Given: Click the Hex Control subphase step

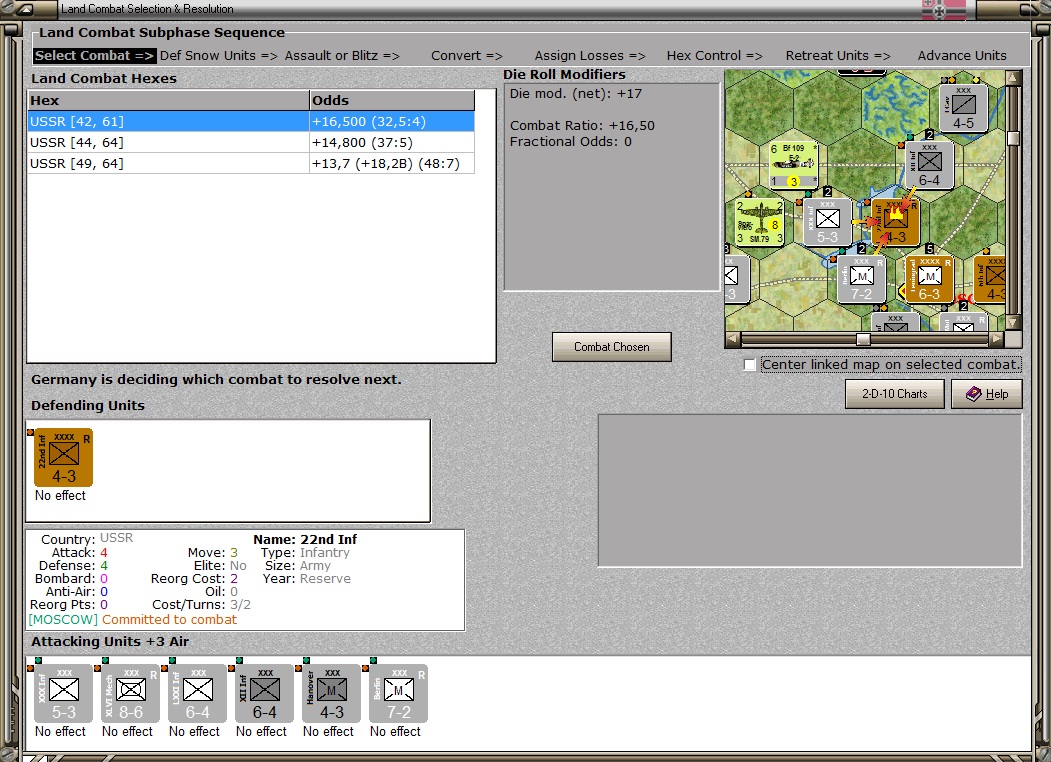Looking at the screenshot, I should pyautogui.click(x=715, y=56).
